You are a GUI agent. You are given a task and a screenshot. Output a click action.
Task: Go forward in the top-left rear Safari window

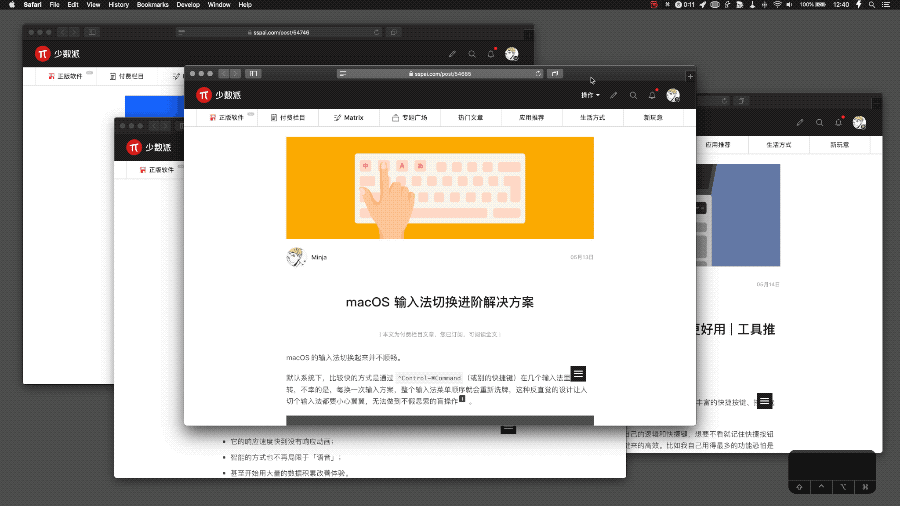click(x=75, y=33)
